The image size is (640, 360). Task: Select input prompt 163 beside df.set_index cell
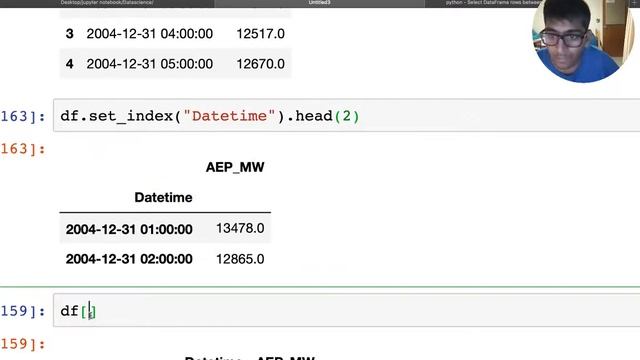[23, 117]
